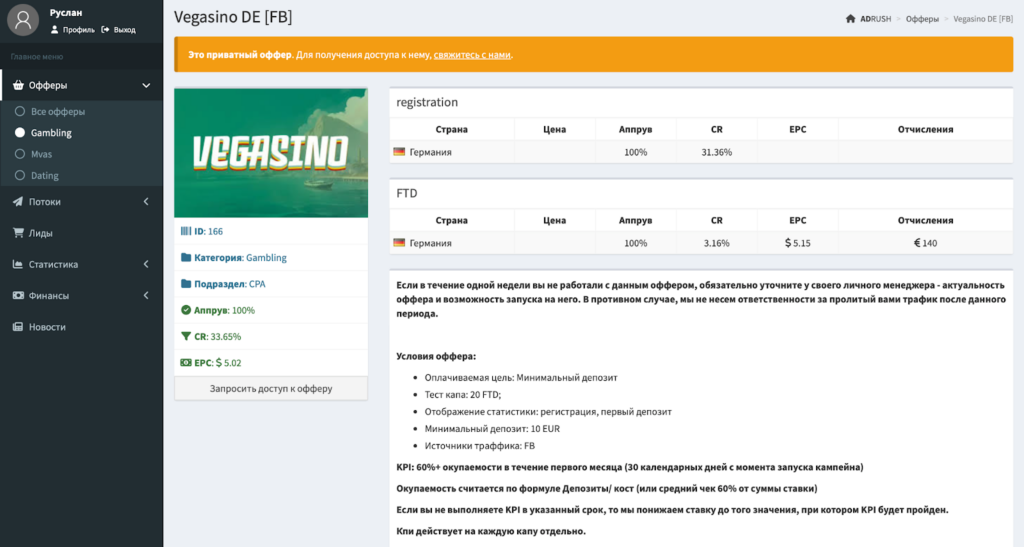
Task: Click the 31.36% CR registration value
Action: point(716,152)
